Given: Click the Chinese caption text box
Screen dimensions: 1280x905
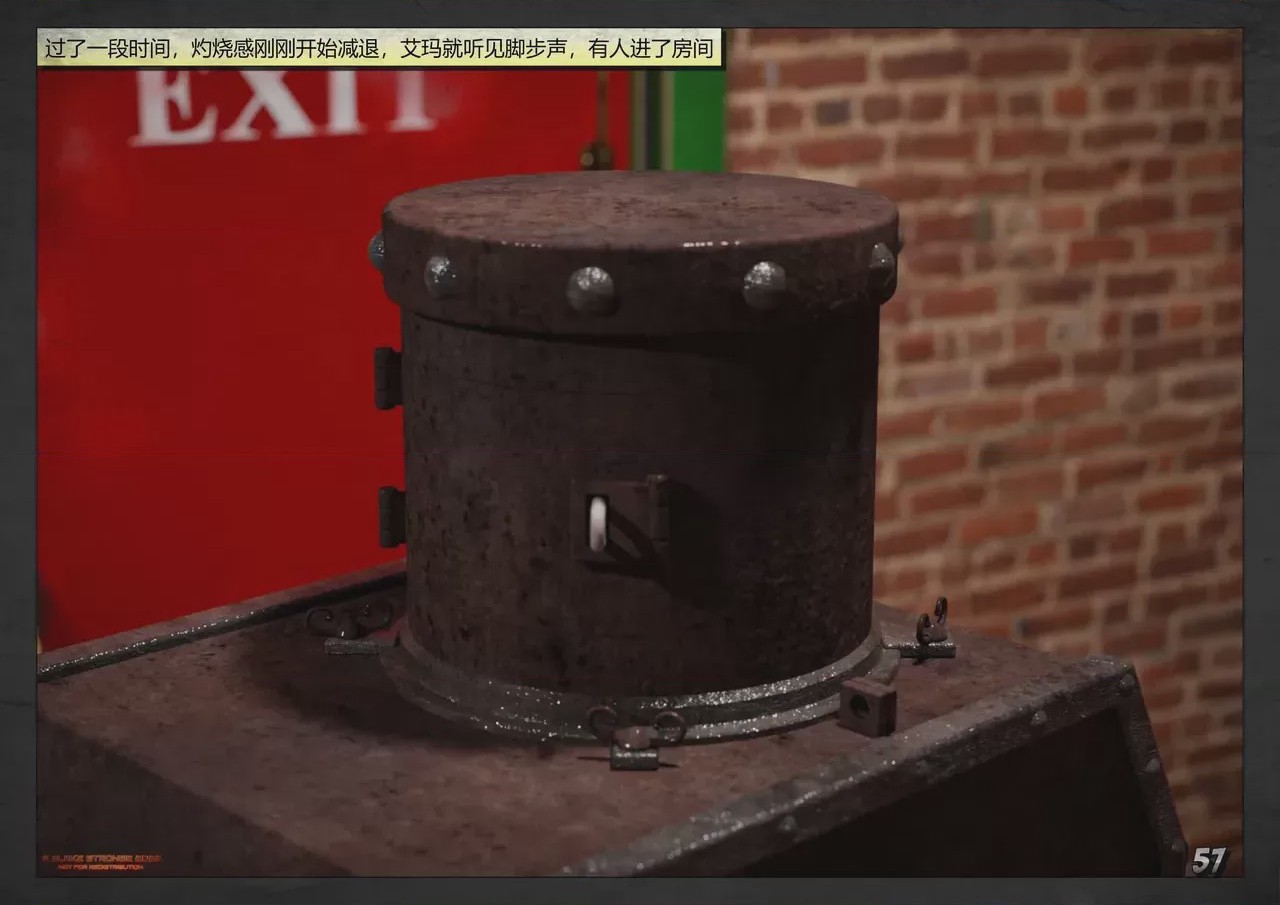Looking at the screenshot, I should coord(379,49).
